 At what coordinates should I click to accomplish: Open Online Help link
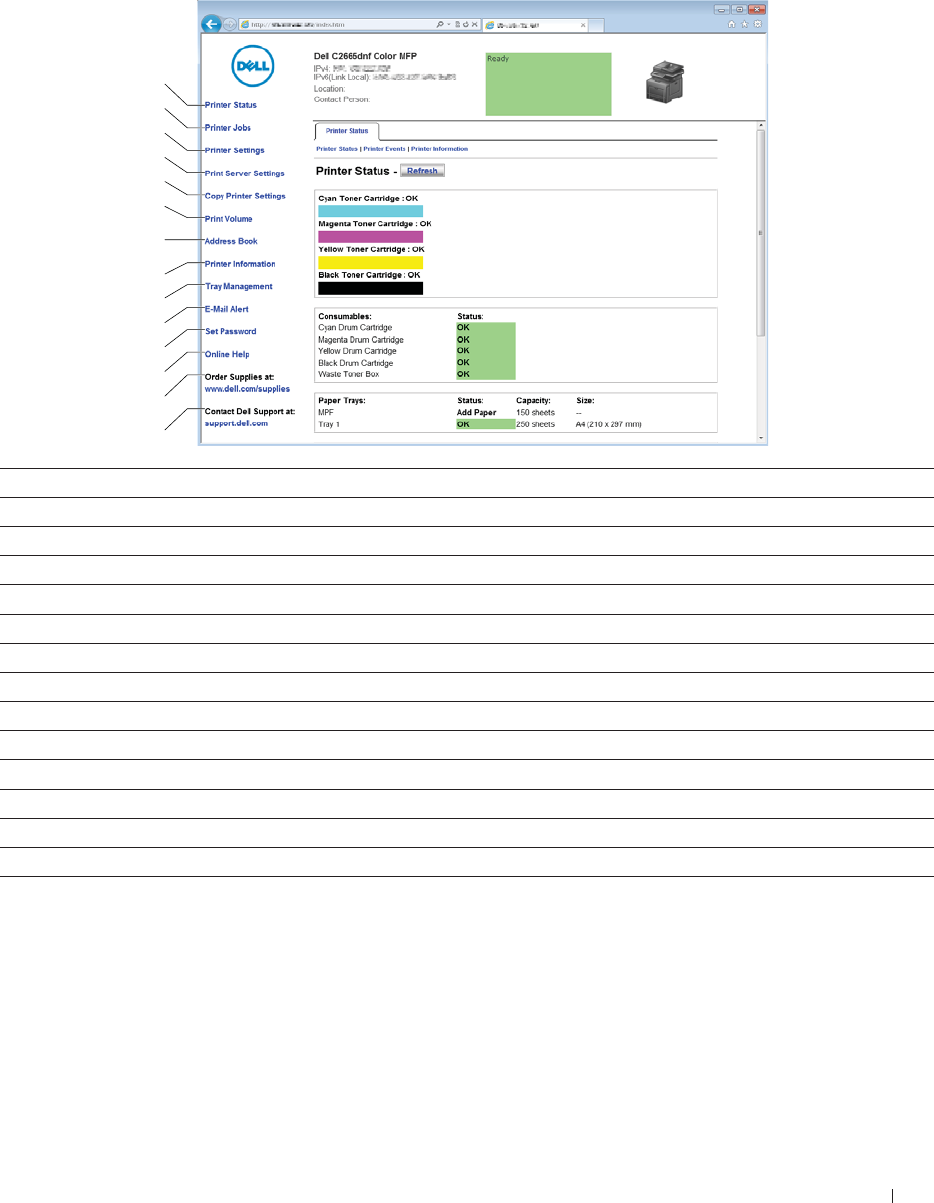227,354
